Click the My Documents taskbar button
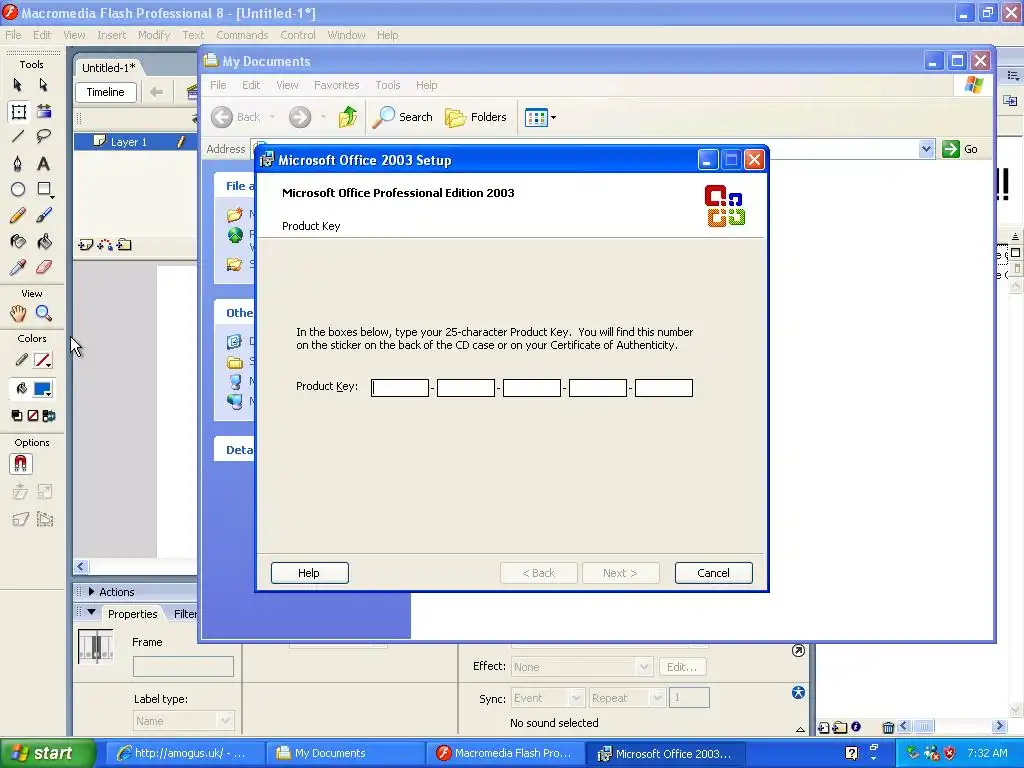 (343, 753)
